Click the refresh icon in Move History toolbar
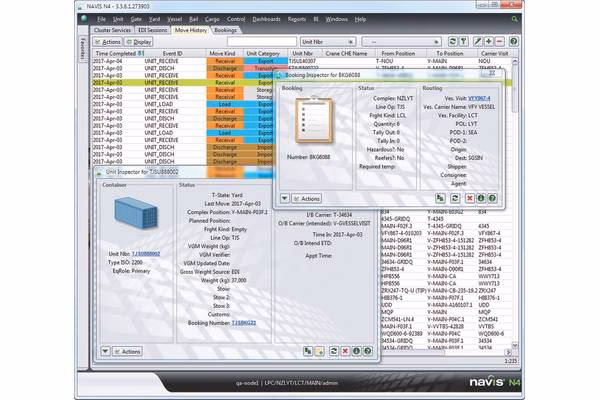The height and width of the screenshot is (400, 600). (453, 41)
